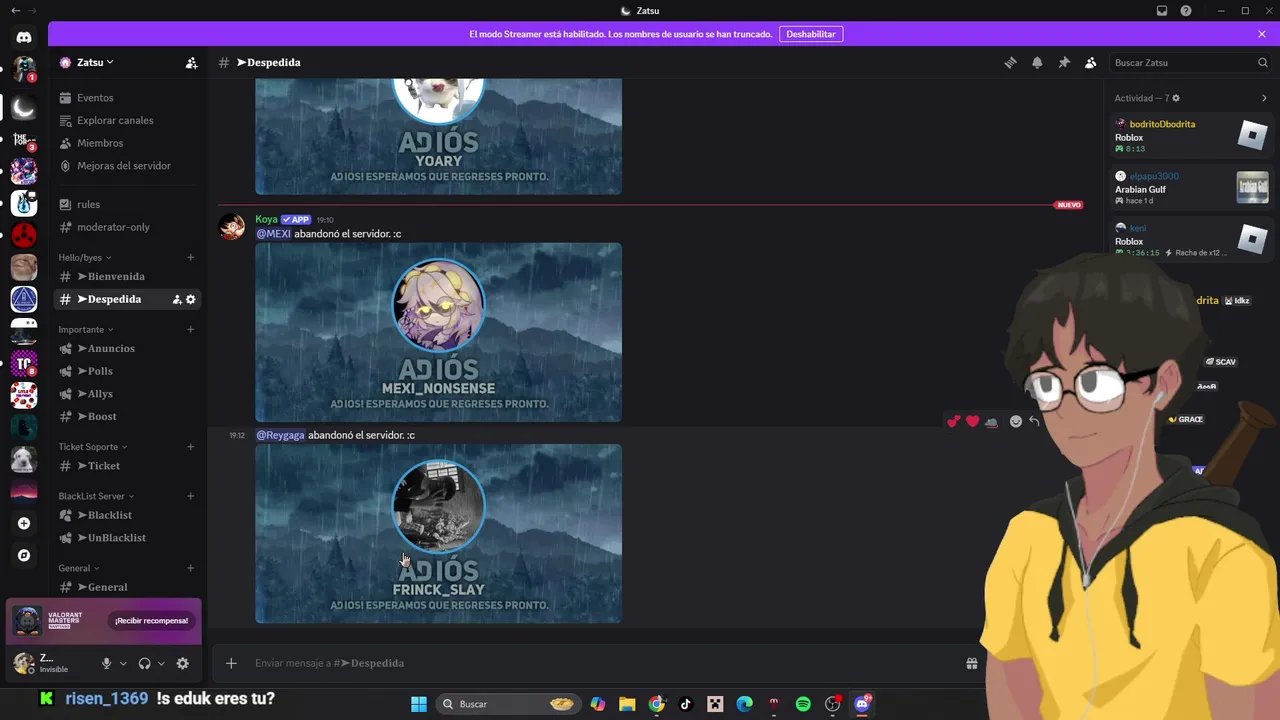Viewport: 1280px width, 720px height.
Task: Create invite icon on Despedida channel
Action: (x=177, y=299)
